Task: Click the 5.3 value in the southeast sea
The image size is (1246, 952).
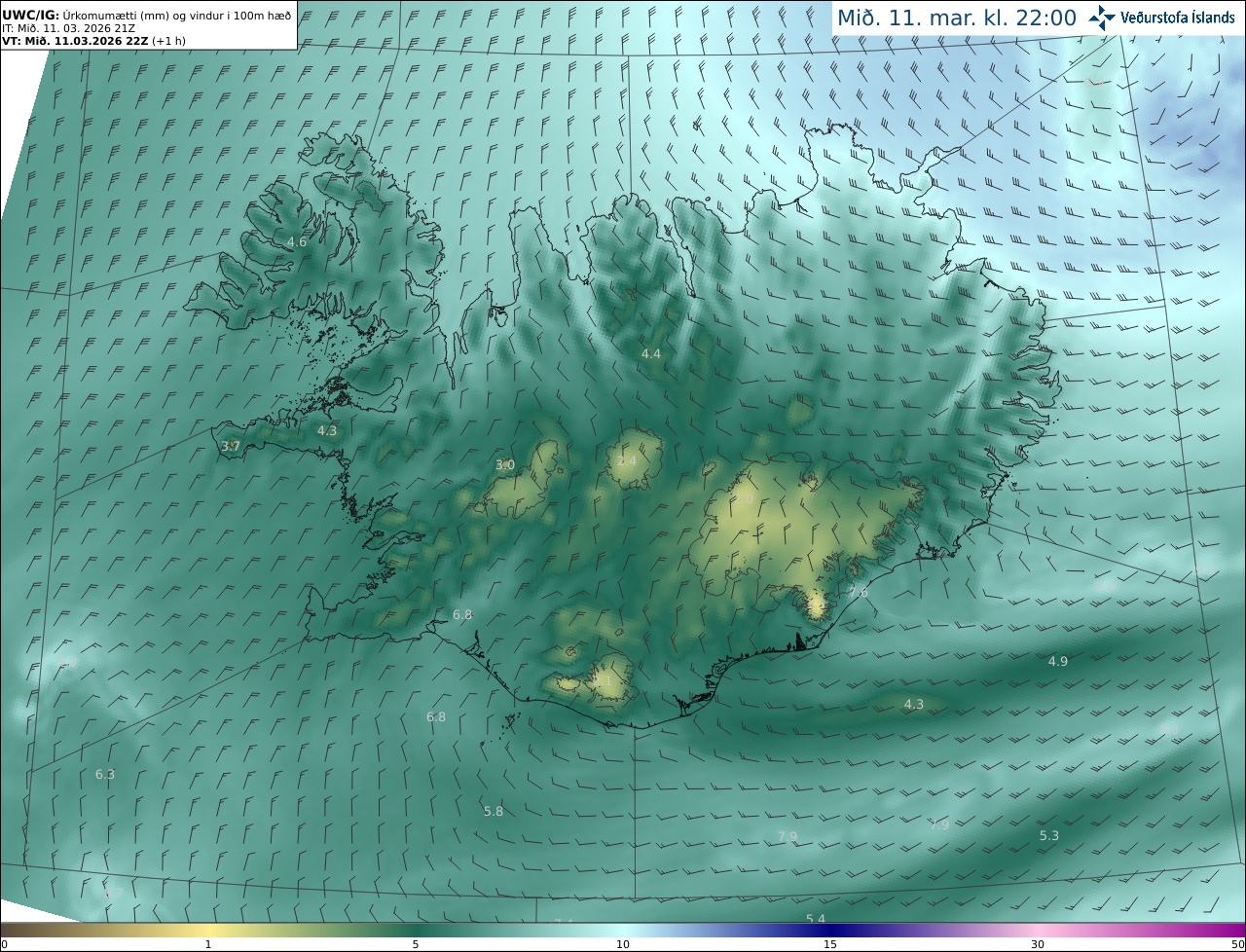Action: click(1049, 836)
